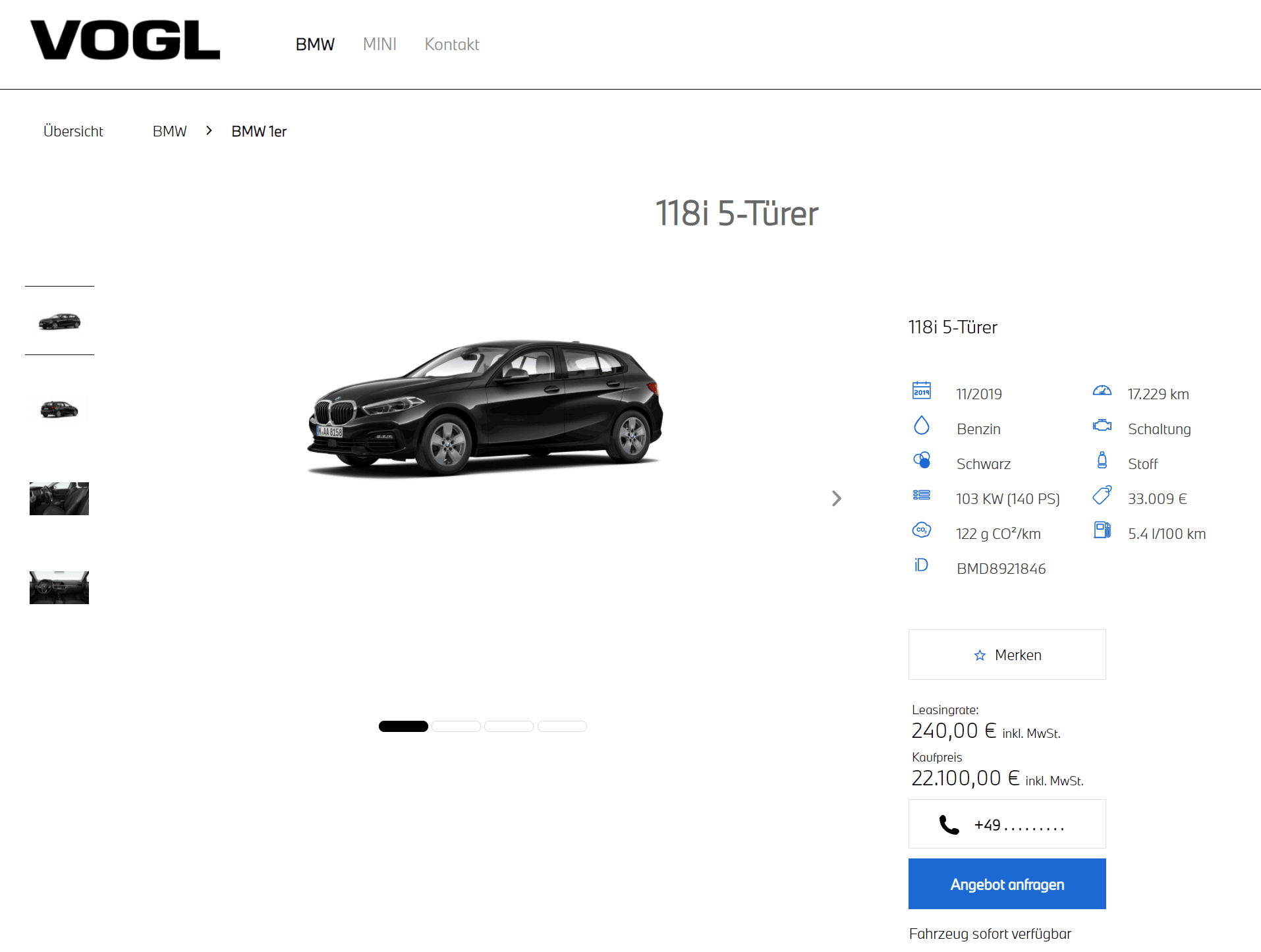Click the 240,00 € leasing rate

[953, 731]
